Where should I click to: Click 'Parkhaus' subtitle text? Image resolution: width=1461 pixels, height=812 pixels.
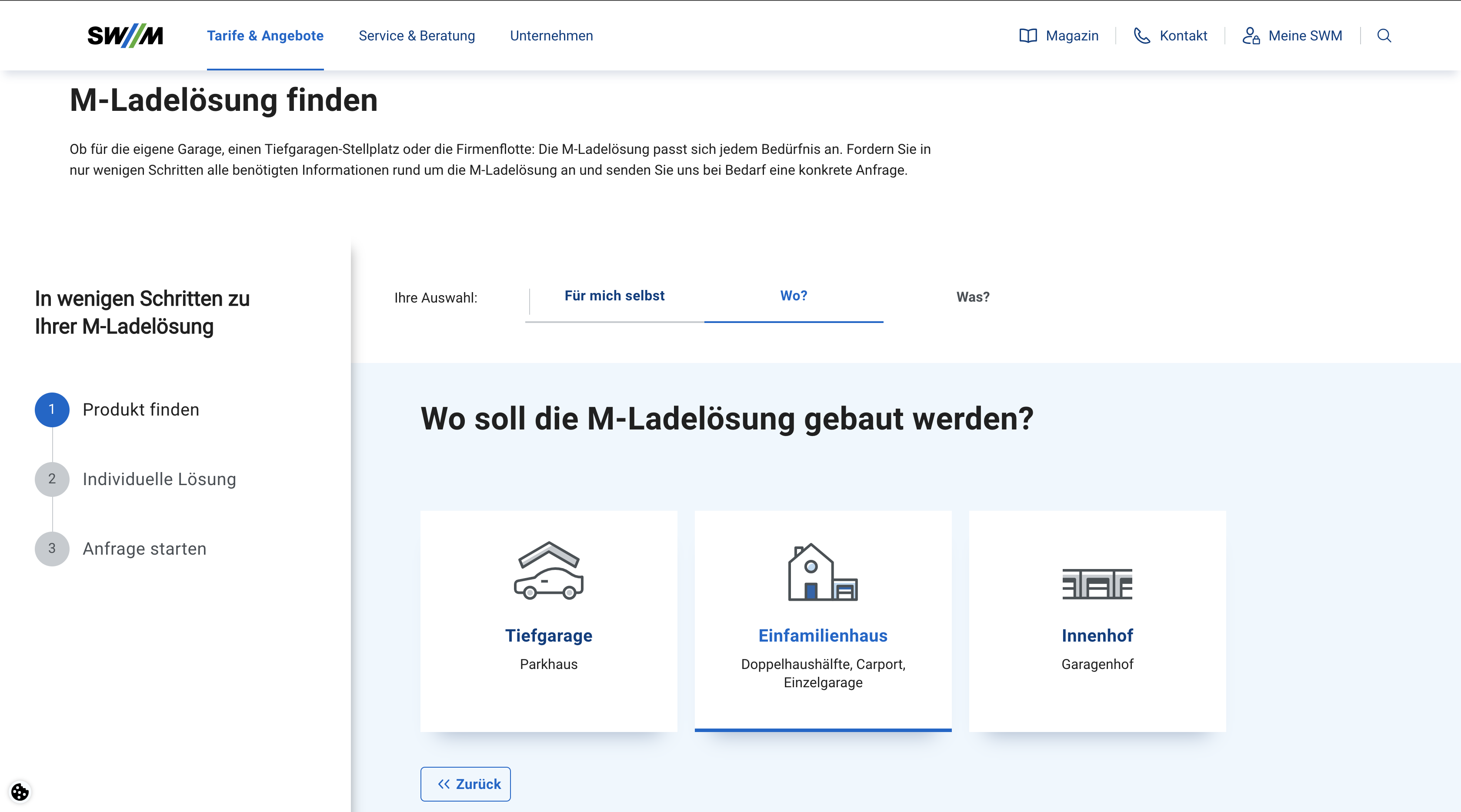pos(548,664)
